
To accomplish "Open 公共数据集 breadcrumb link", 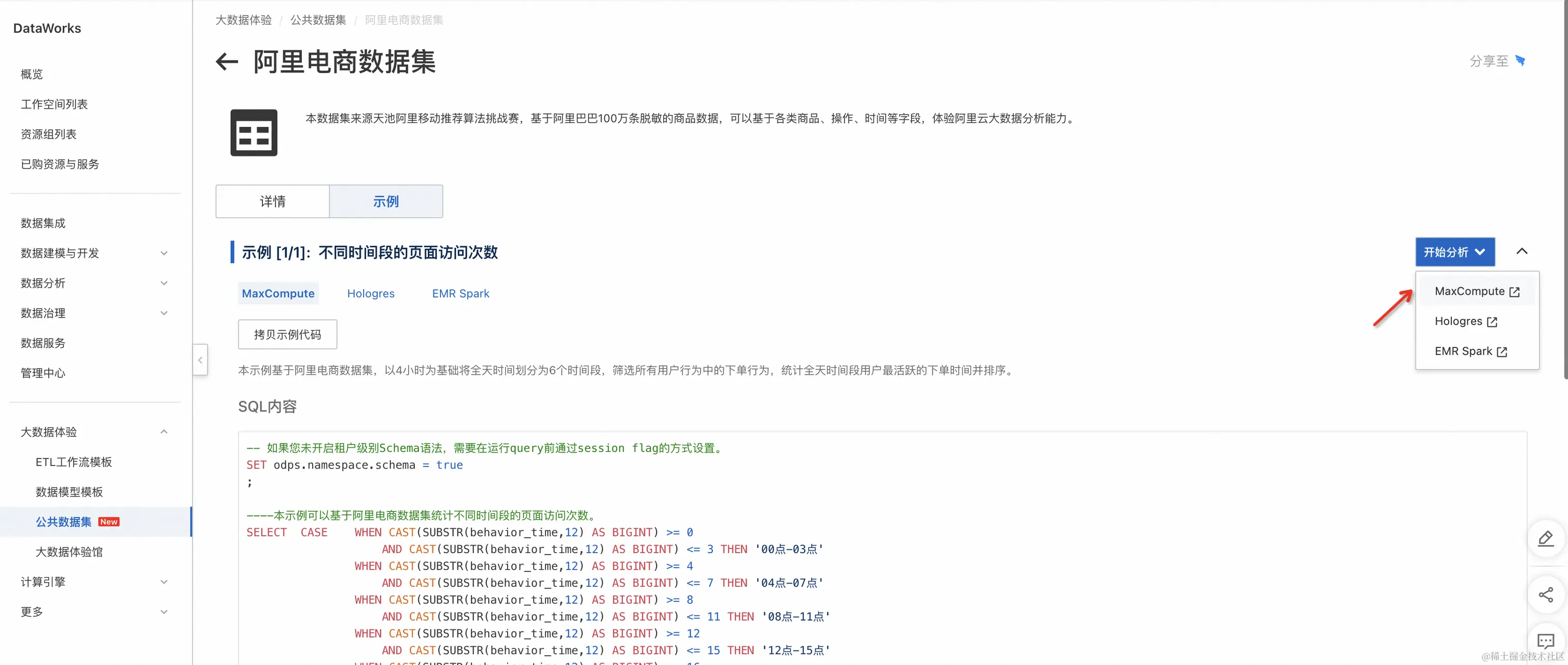I will click(x=318, y=20).
